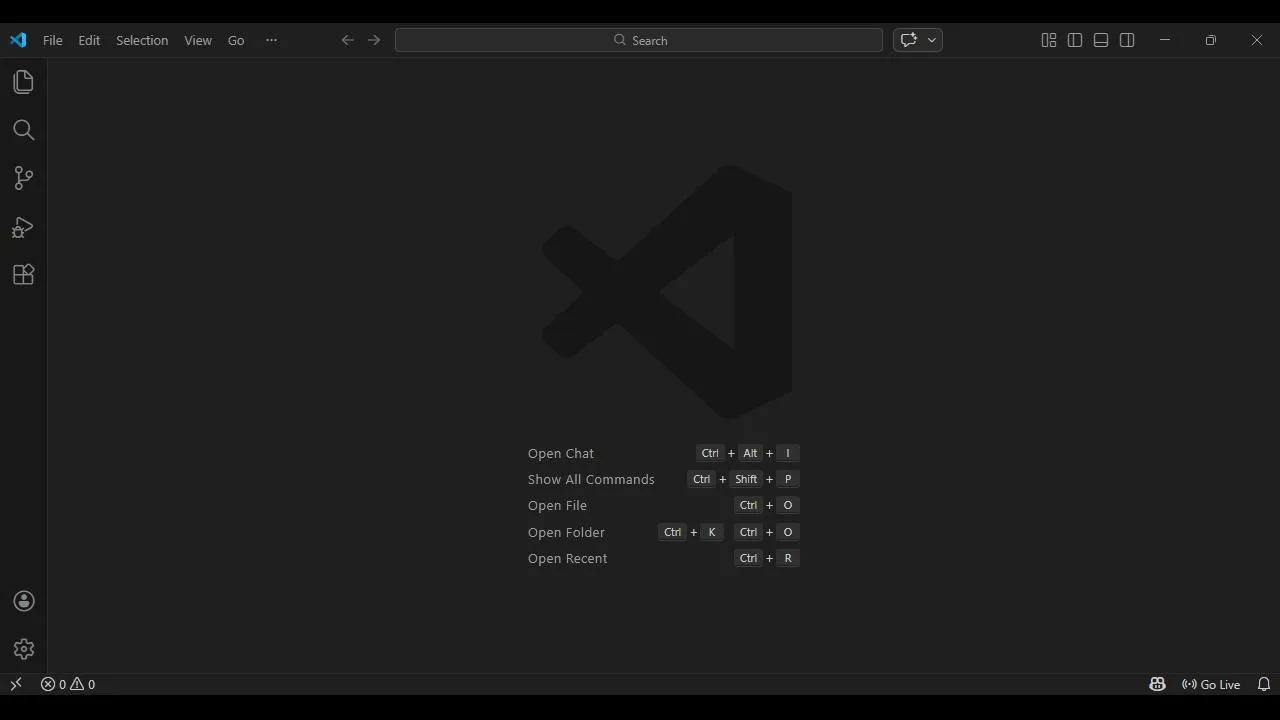1280x720 pixels.
Task: Expand the chat dropdown arrow
Action: [x=932, y=40]
